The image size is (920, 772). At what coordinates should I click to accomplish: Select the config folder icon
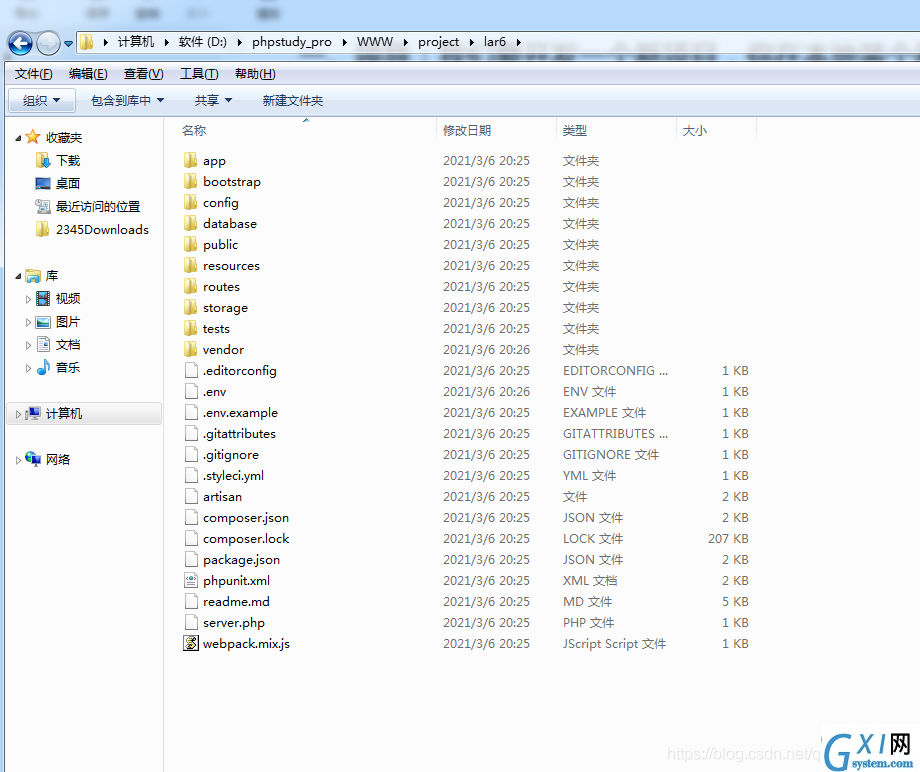pos(190,202)
